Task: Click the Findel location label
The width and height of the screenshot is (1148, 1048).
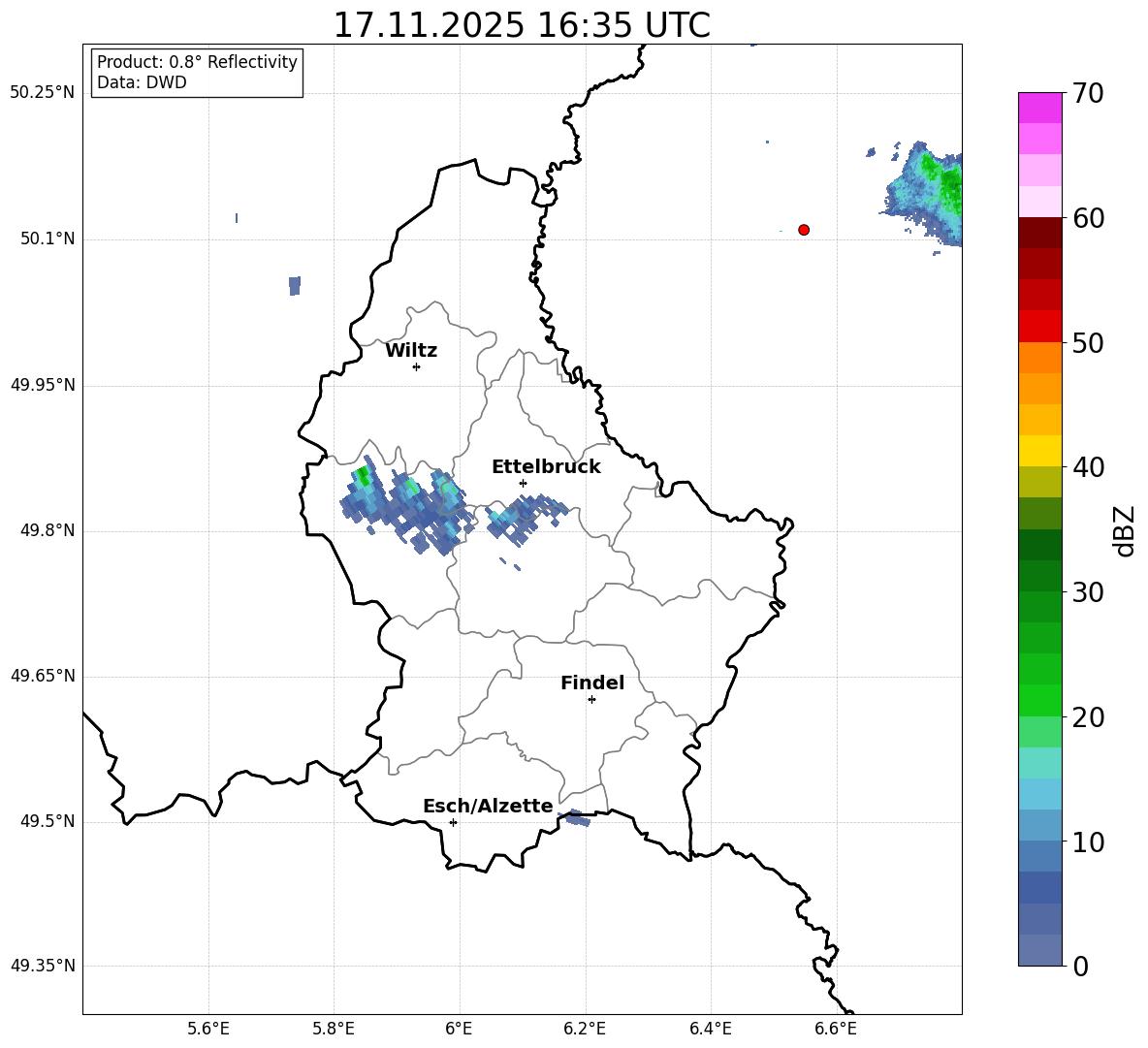Action: pos(592,683)
